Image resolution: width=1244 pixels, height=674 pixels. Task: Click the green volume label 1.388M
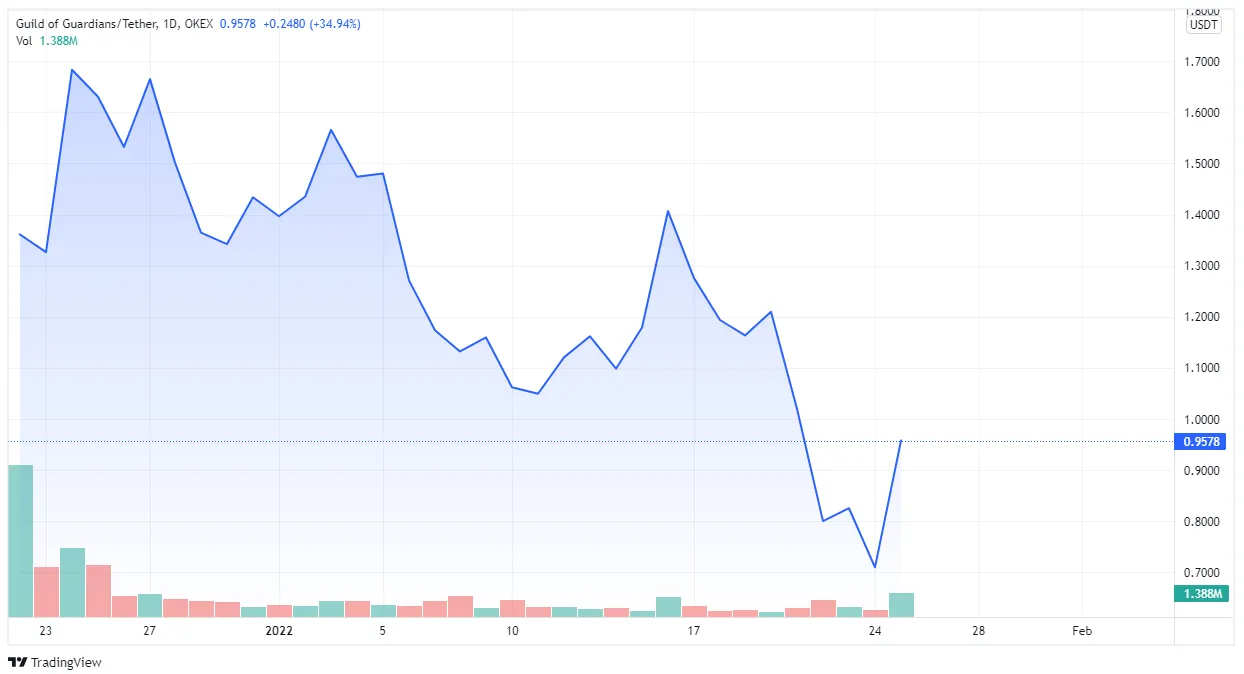(x=1203, y=594)
